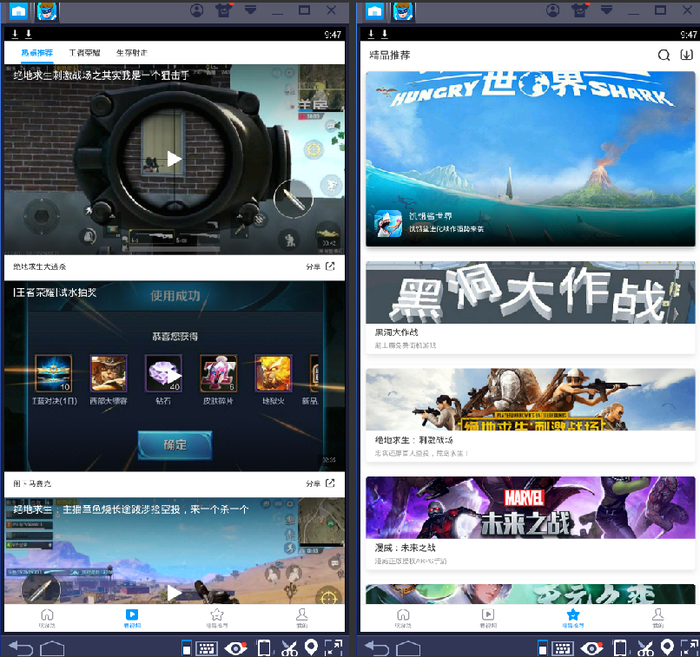Open the download manager icon beside search
This screenshot has height=657, width=700.
(x=686, y=55)
